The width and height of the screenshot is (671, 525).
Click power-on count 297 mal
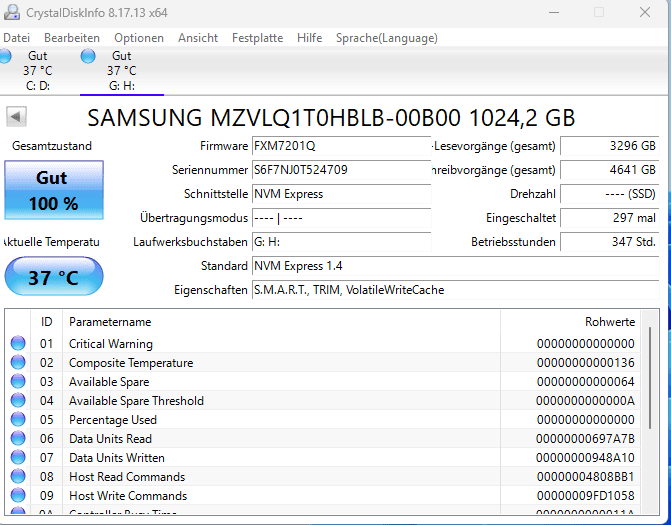pyautogui.click(x=609, y=218)
